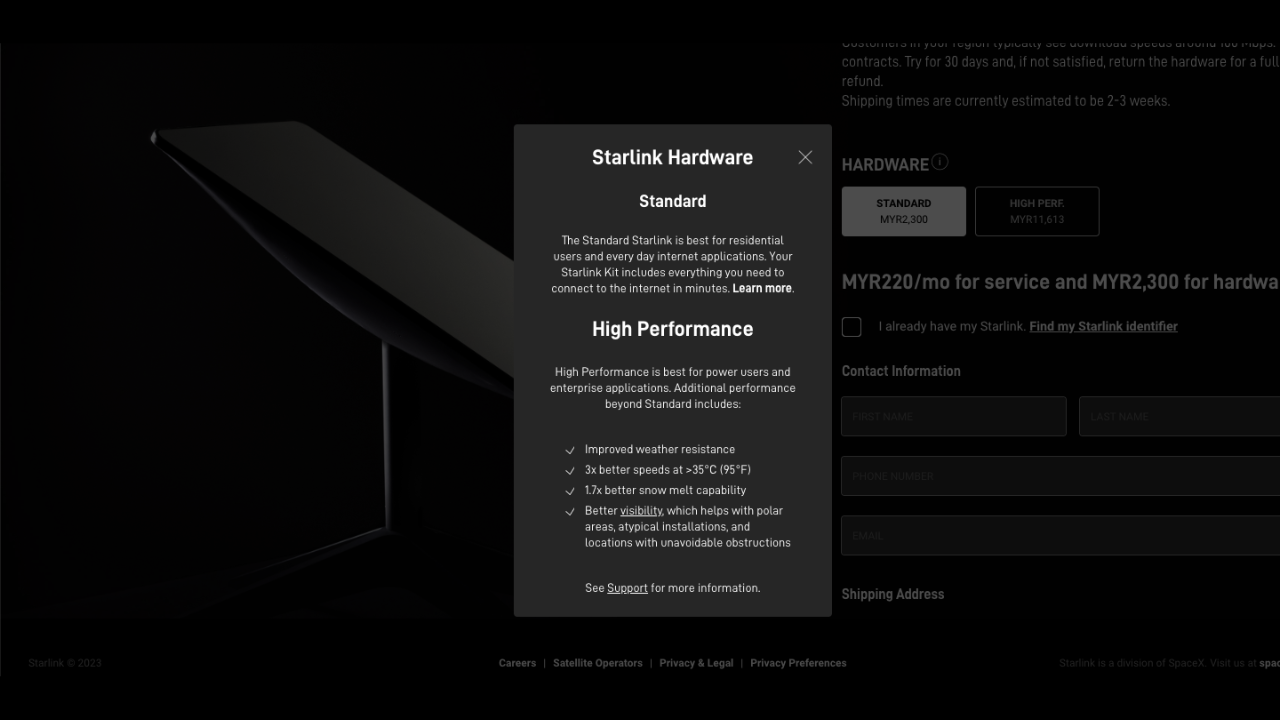The image size is (1280, 720).
Task: Check 'I already have my Starlink' box
Action: point(852,327)
